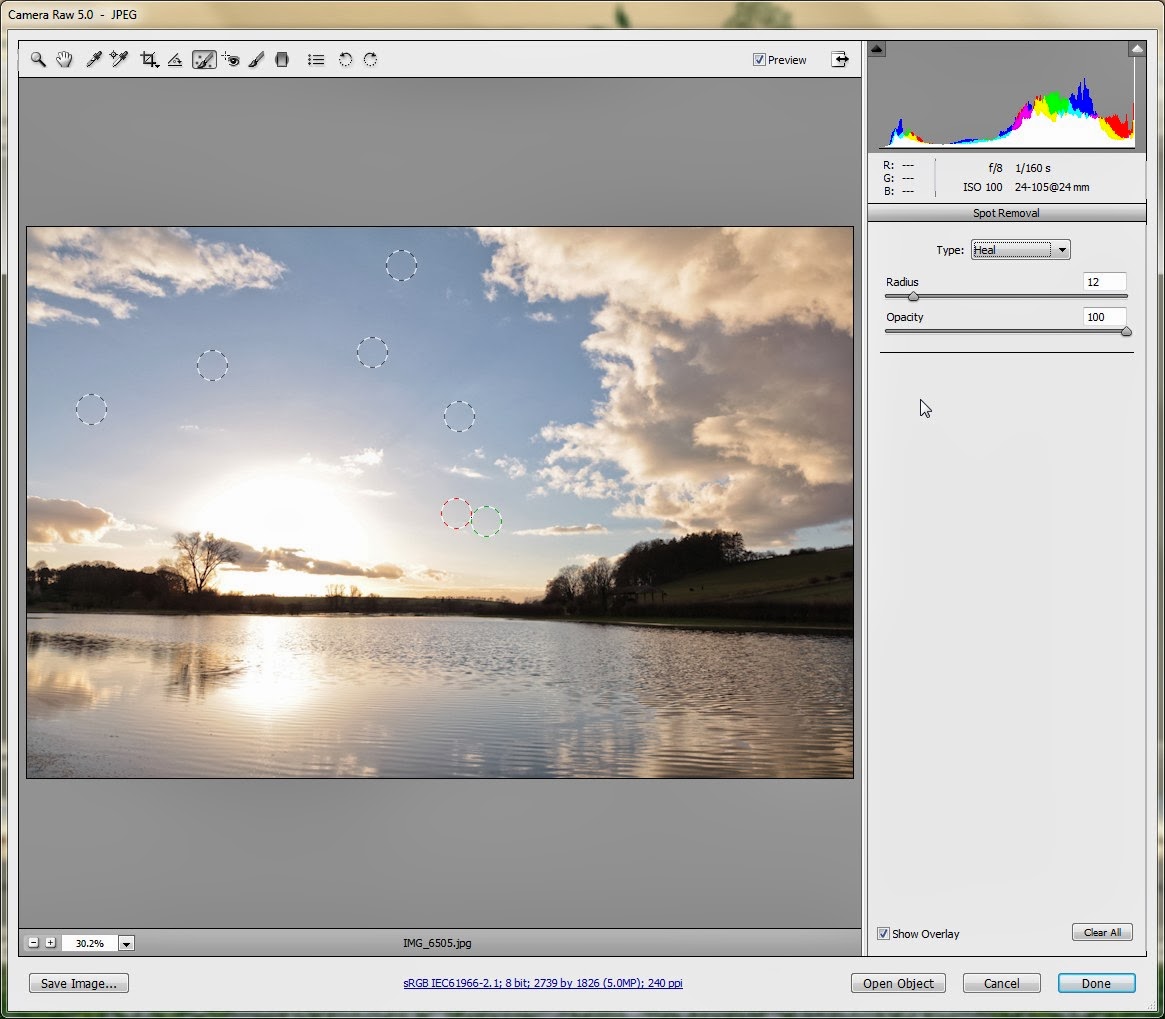
Task: Click zoom in plus button
Action: point(51,942)
